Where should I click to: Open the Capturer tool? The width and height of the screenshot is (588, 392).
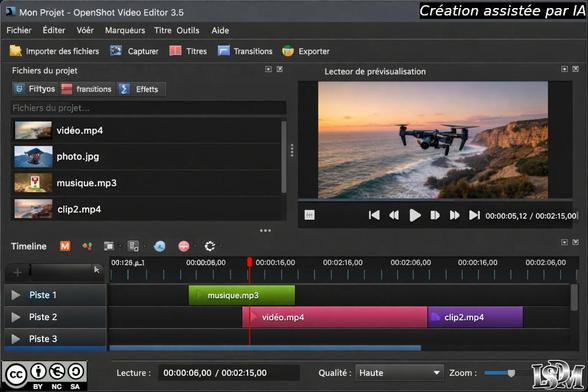(x=134, y=51)
